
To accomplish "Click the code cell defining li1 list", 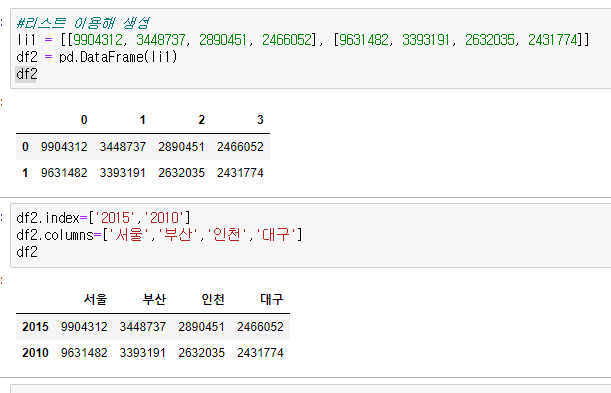I will 311,48.
